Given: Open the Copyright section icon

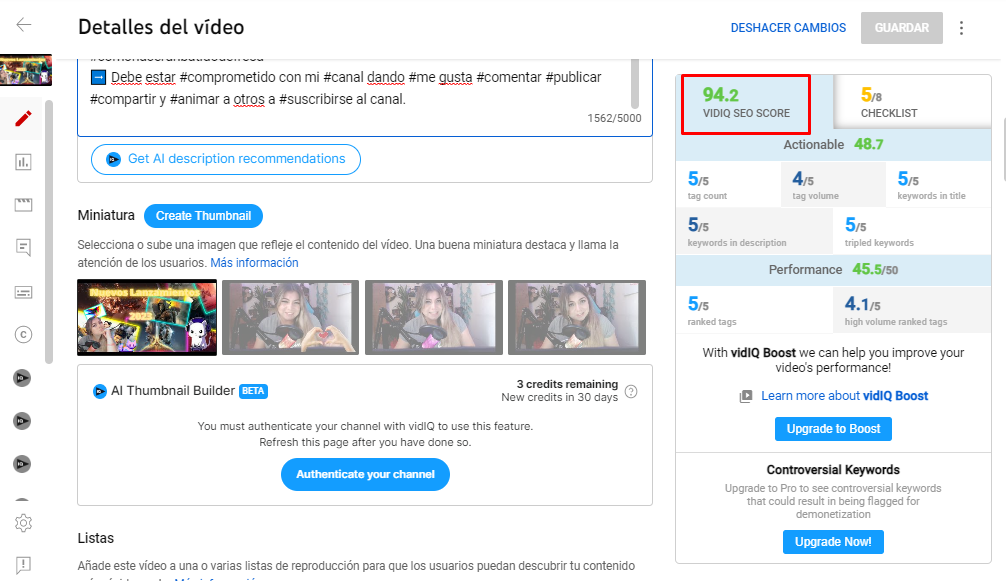Looking at the screenshot, I should pos(22,334).
